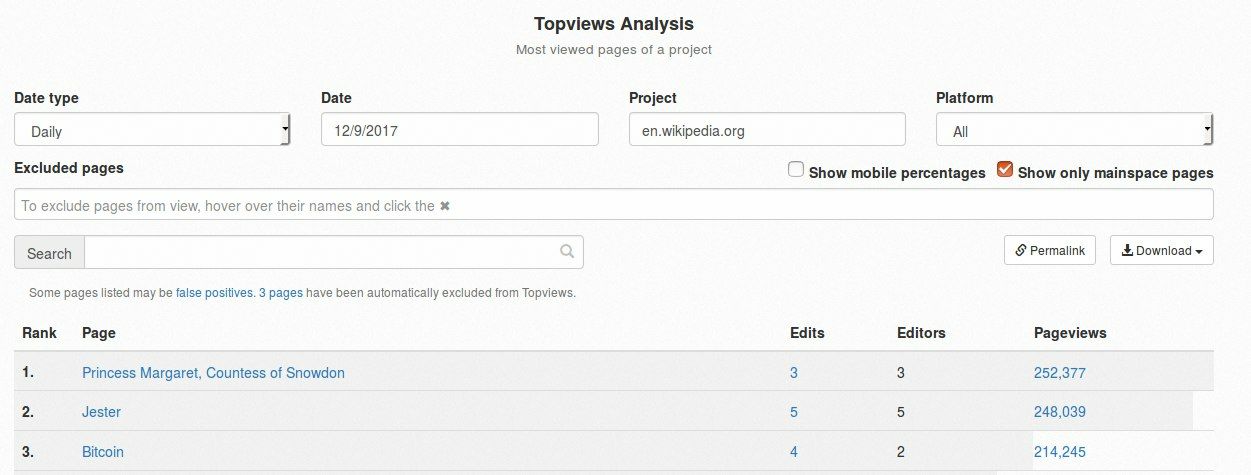Open the false positives link
The image size is (1251, 475).
(214, 293)
